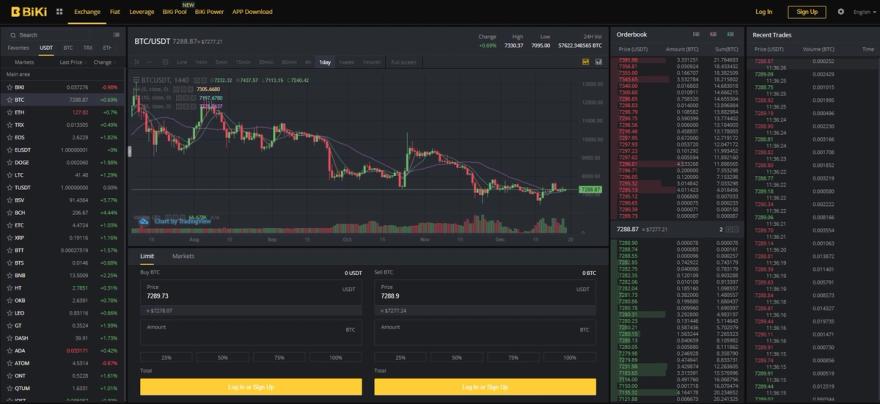The height and width of the screenshot is (404, 880).
Task: Open BIKI Pool in top navigation
Action: [x=175, y=12]
